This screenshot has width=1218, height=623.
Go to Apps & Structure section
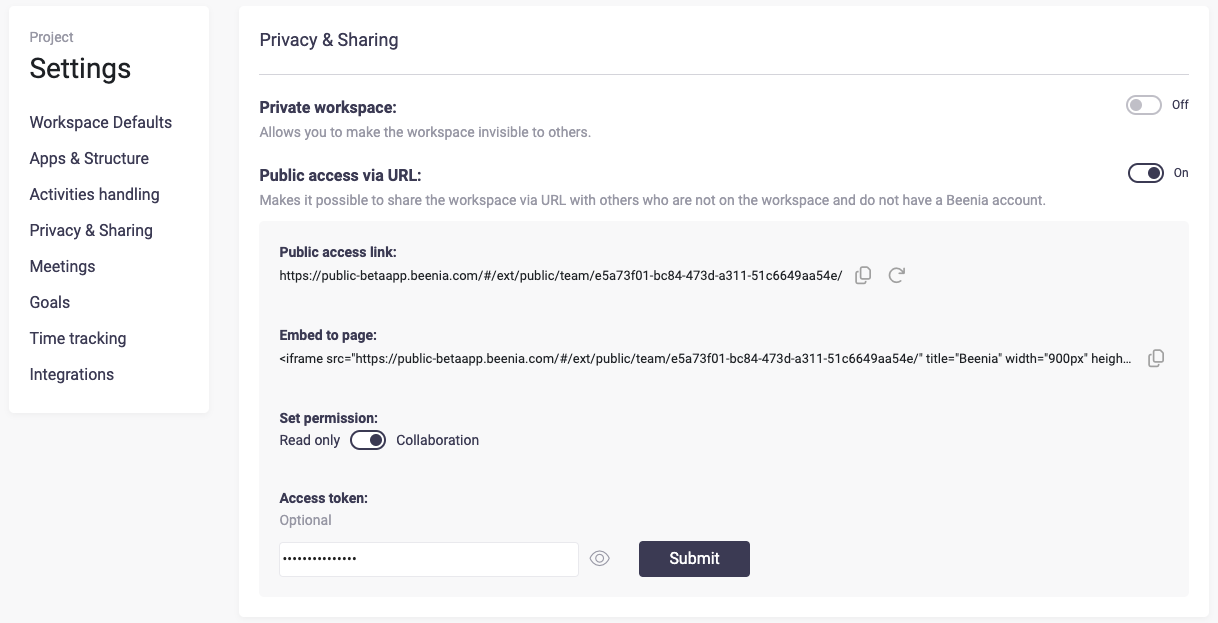[x=89, y=158]
